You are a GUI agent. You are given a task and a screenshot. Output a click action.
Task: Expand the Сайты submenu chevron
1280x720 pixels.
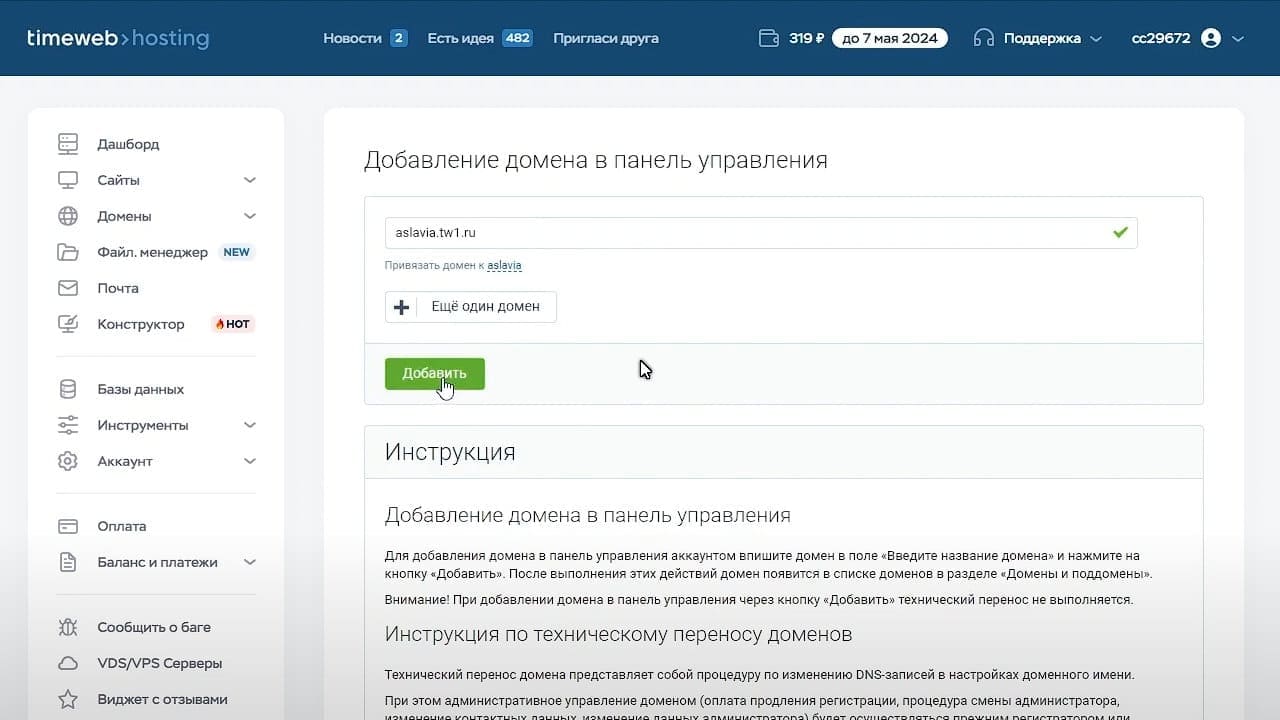pyautogui.click(x=250, y=180)
